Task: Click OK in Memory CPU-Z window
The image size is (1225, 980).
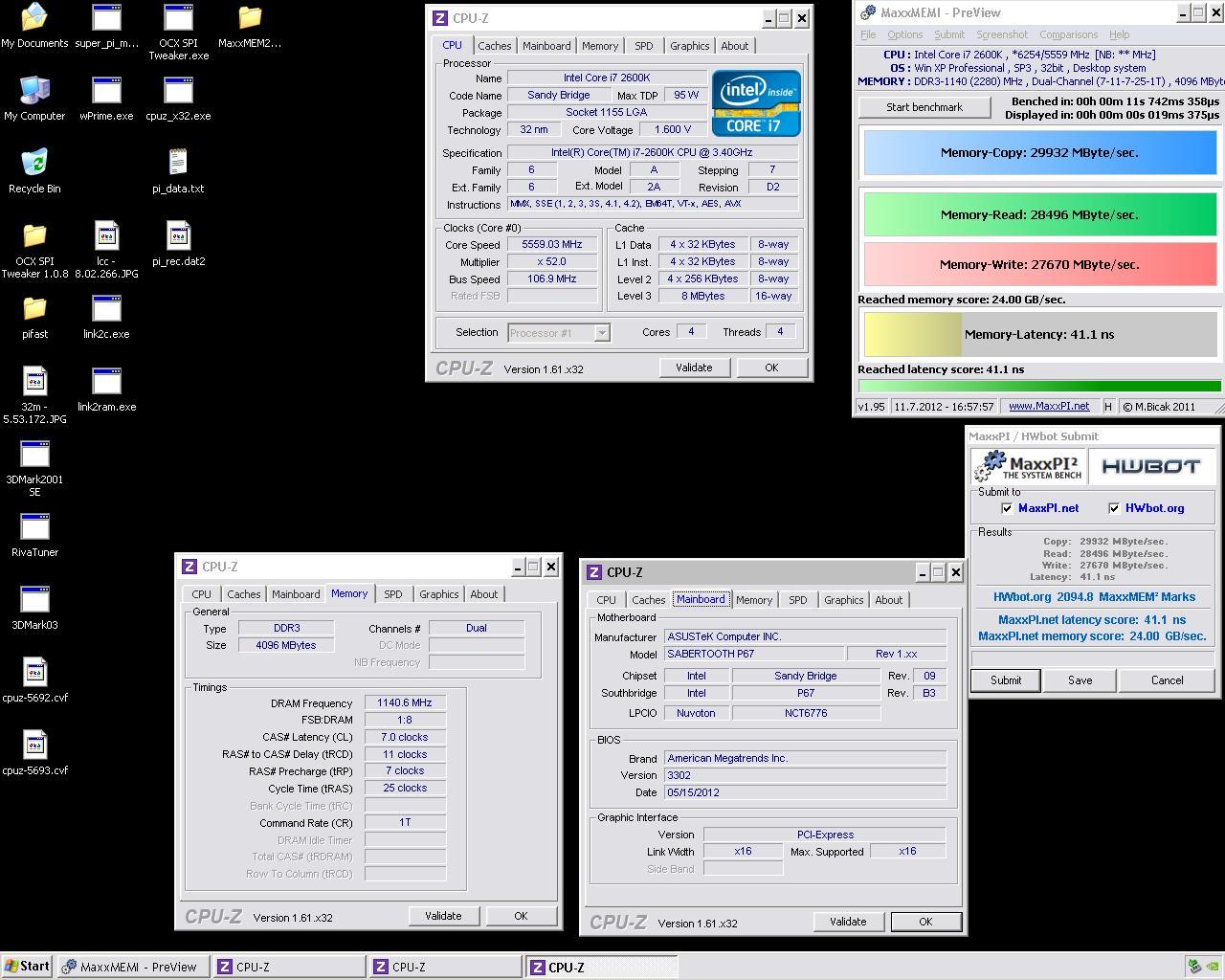Action: coord(521,916)
